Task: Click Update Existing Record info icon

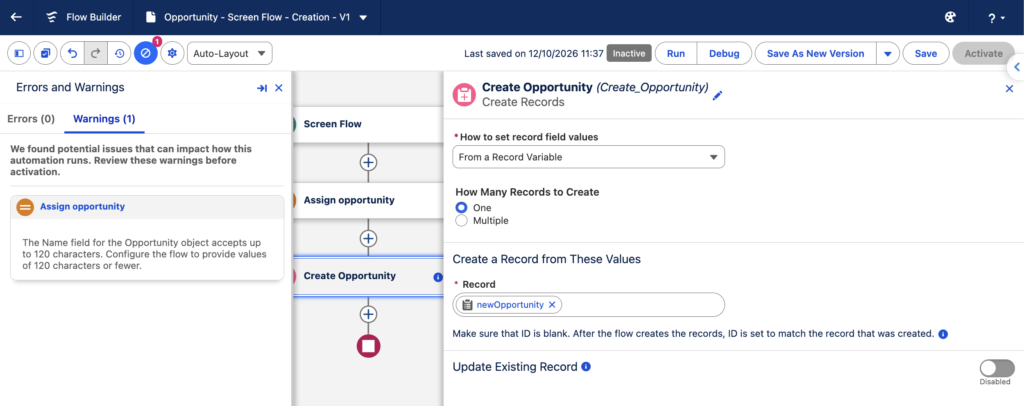Action: pyautogui.click(x=586, y=367)
